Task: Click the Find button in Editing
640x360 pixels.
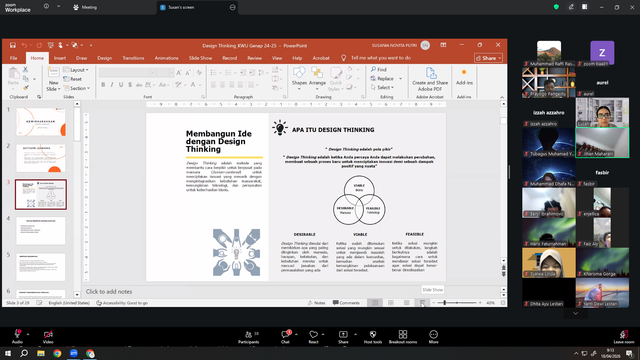Action: [379, 69]
